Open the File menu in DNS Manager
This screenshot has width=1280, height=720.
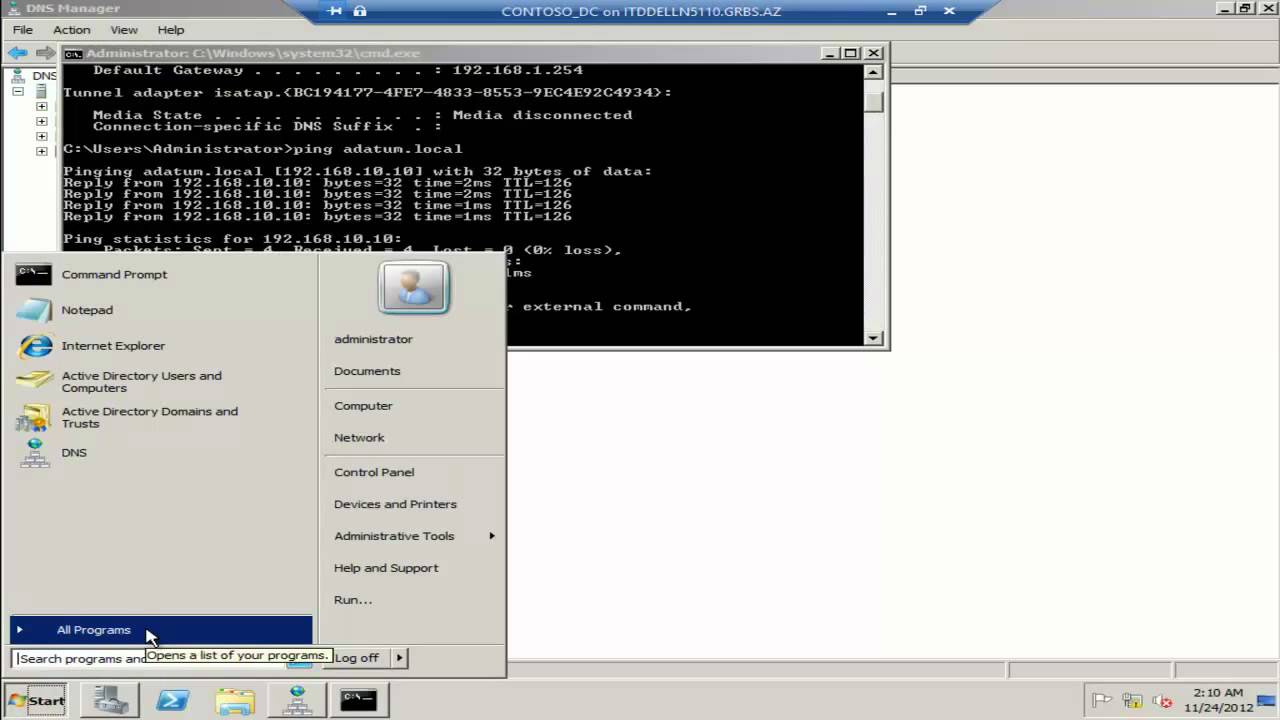click(x=23, y=30)
